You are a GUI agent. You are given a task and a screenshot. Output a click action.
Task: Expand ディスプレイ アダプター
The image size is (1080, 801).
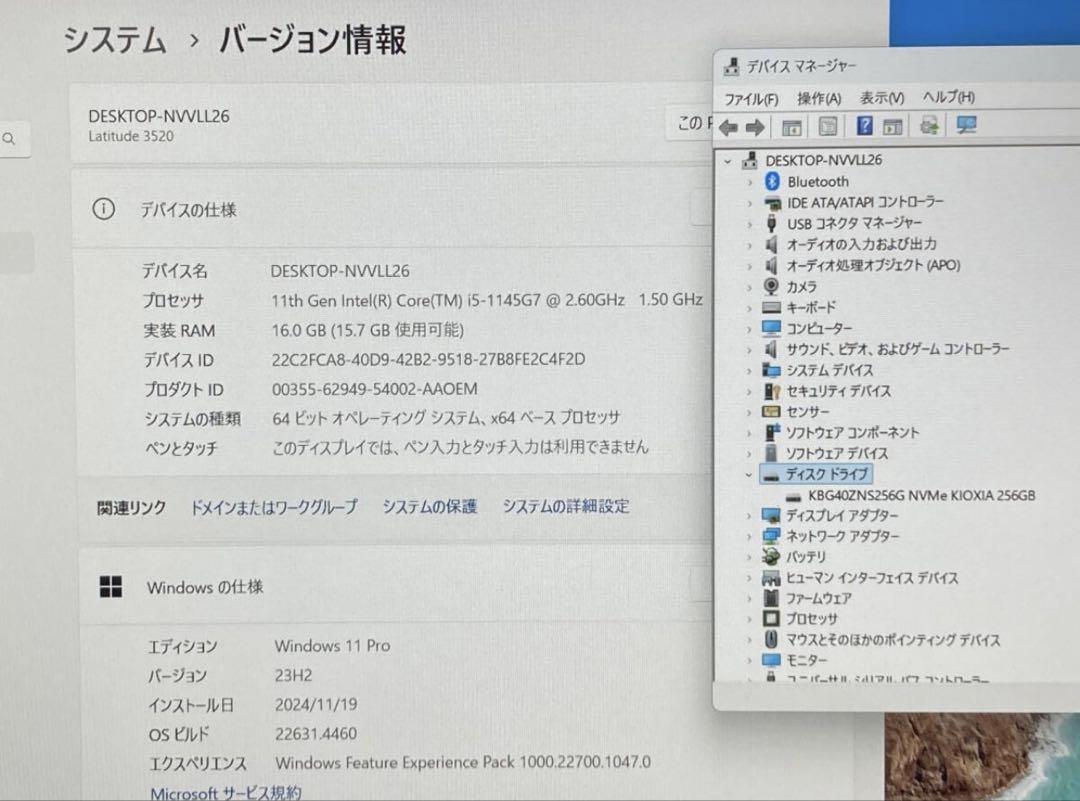click(x=749, y=516)
